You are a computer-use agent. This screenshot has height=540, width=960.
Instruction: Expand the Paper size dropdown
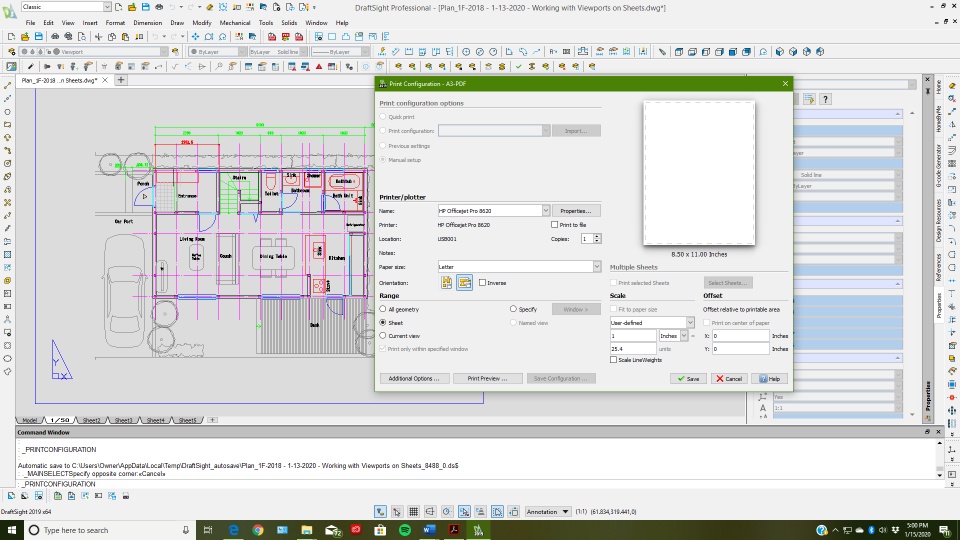pos(596,267)
